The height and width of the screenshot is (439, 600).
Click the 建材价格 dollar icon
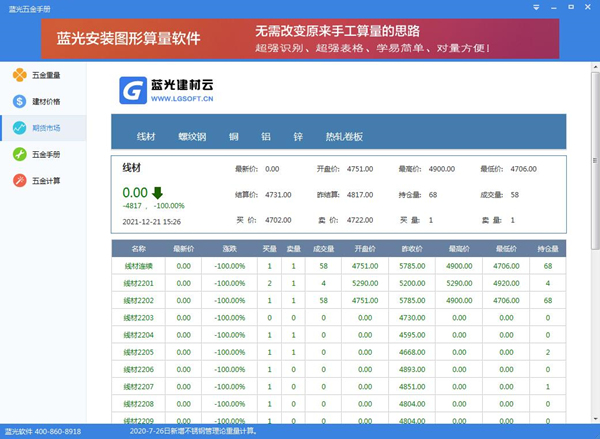20,101
